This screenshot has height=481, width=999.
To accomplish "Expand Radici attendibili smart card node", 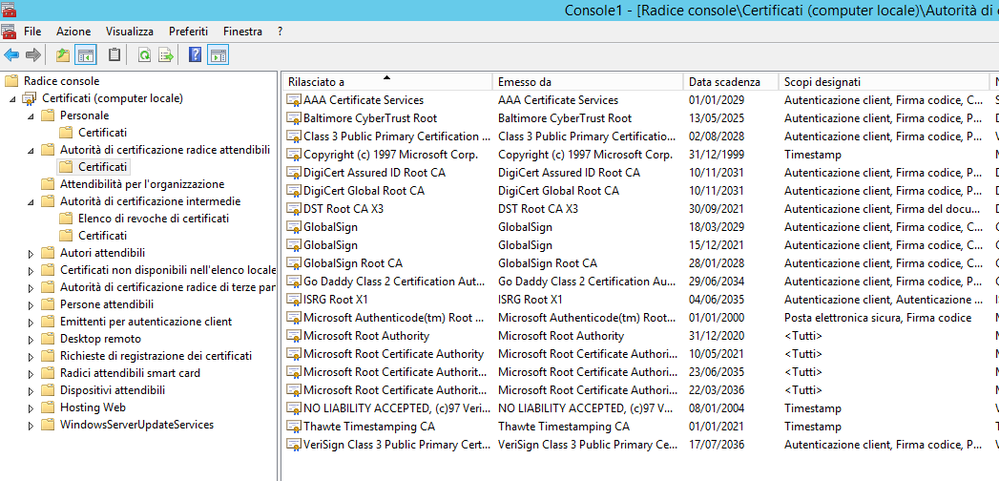I will click(31, 373).
